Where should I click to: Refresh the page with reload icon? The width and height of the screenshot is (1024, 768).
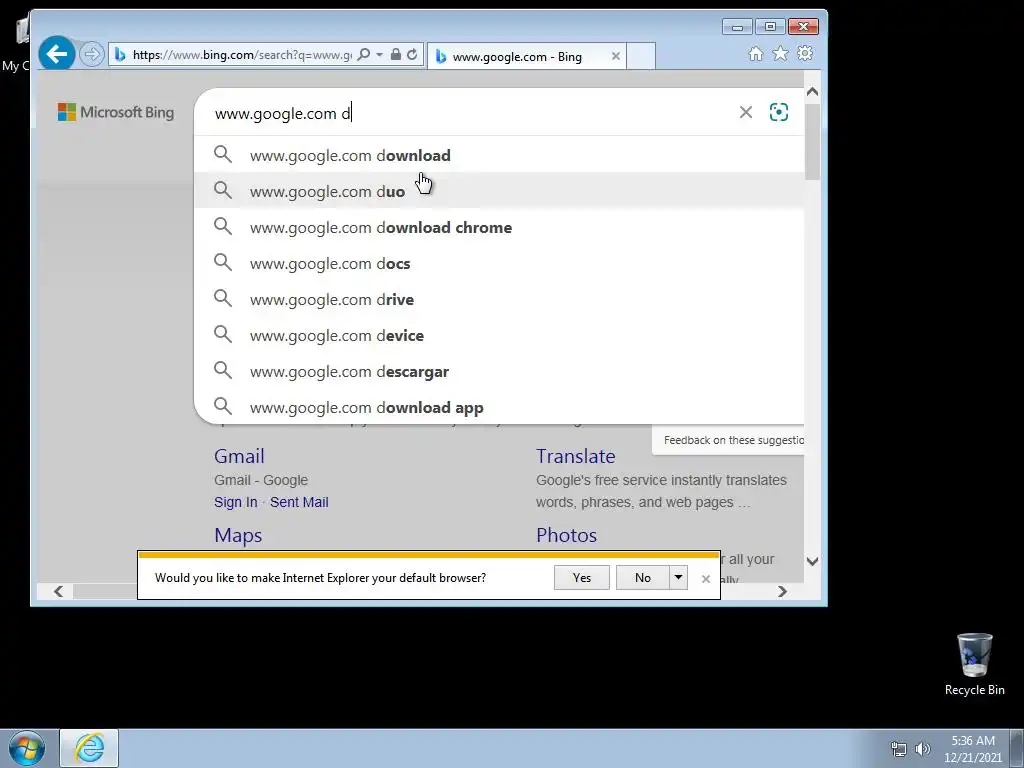(412, 54)
